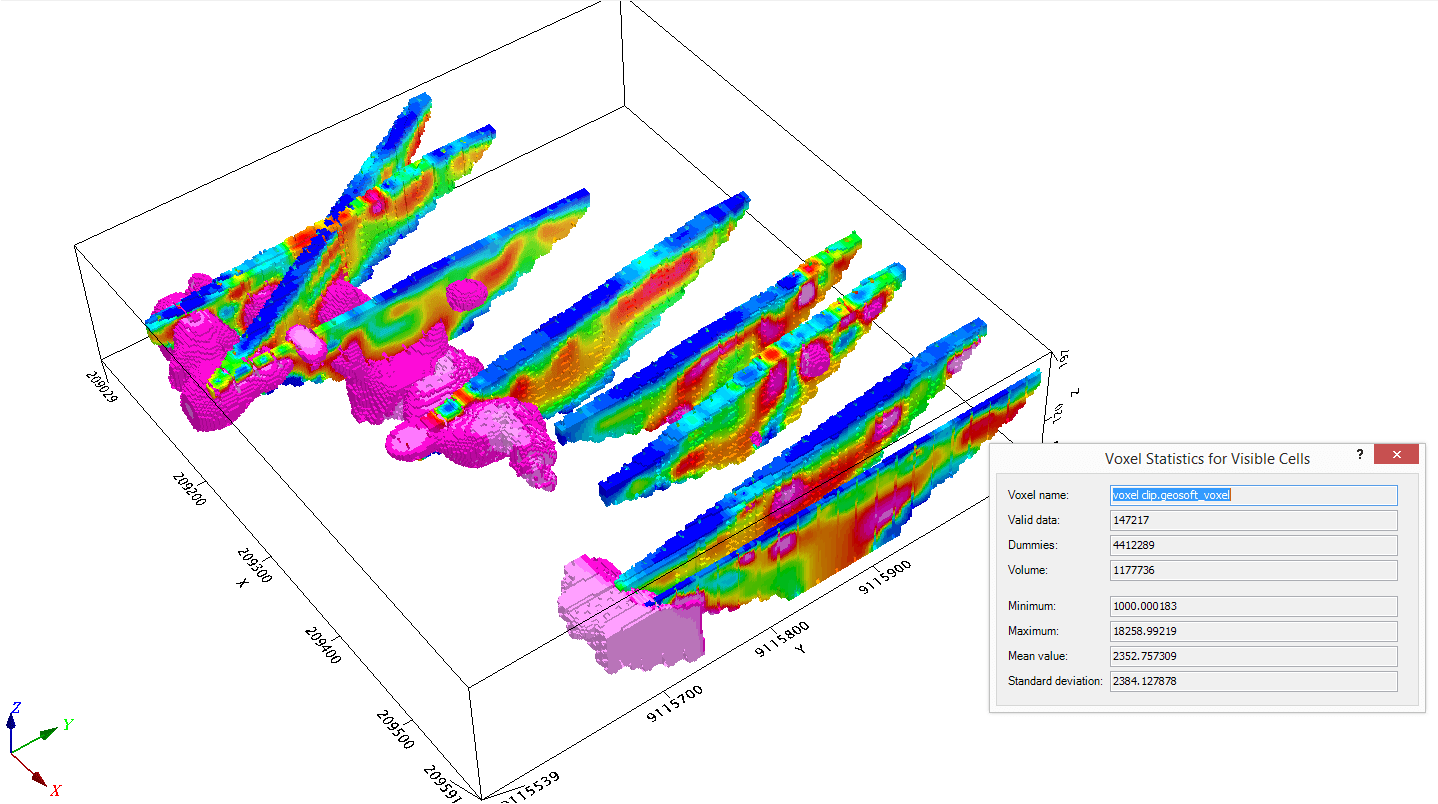Select the Volume value field
The width and height of the screenshot is (1438, 804).
(1253, 570)
